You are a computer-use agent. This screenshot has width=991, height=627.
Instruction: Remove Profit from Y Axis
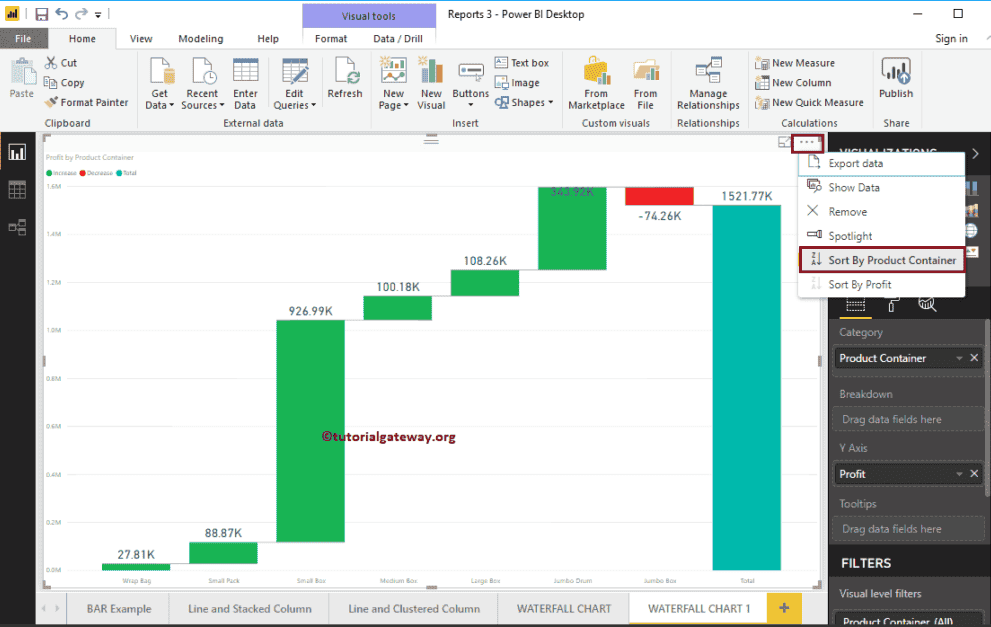(974, 473)
